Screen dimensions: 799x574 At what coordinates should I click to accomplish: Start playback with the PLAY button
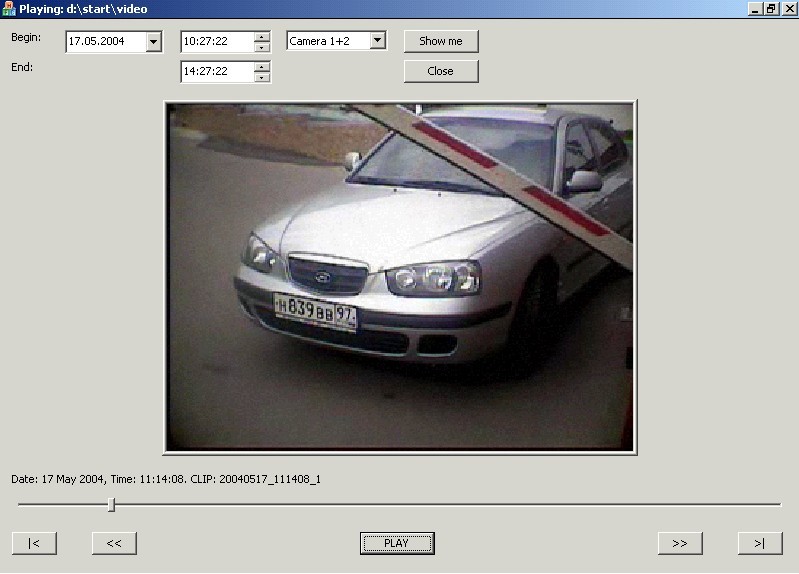pyautogui.click(x=397, y=543)
